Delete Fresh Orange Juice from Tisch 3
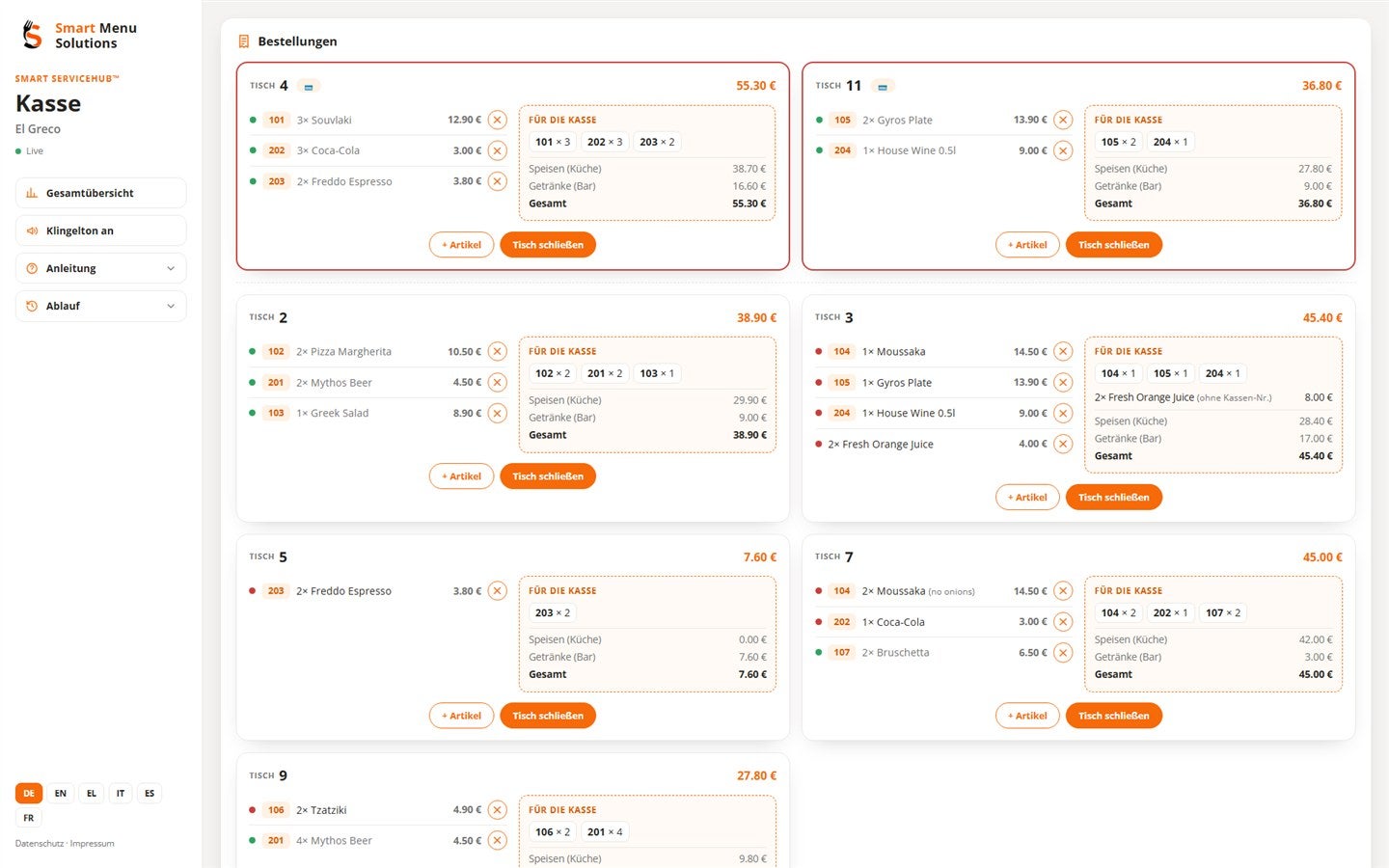This screenshot has width=1389, height=868. tap(1063, 444)
